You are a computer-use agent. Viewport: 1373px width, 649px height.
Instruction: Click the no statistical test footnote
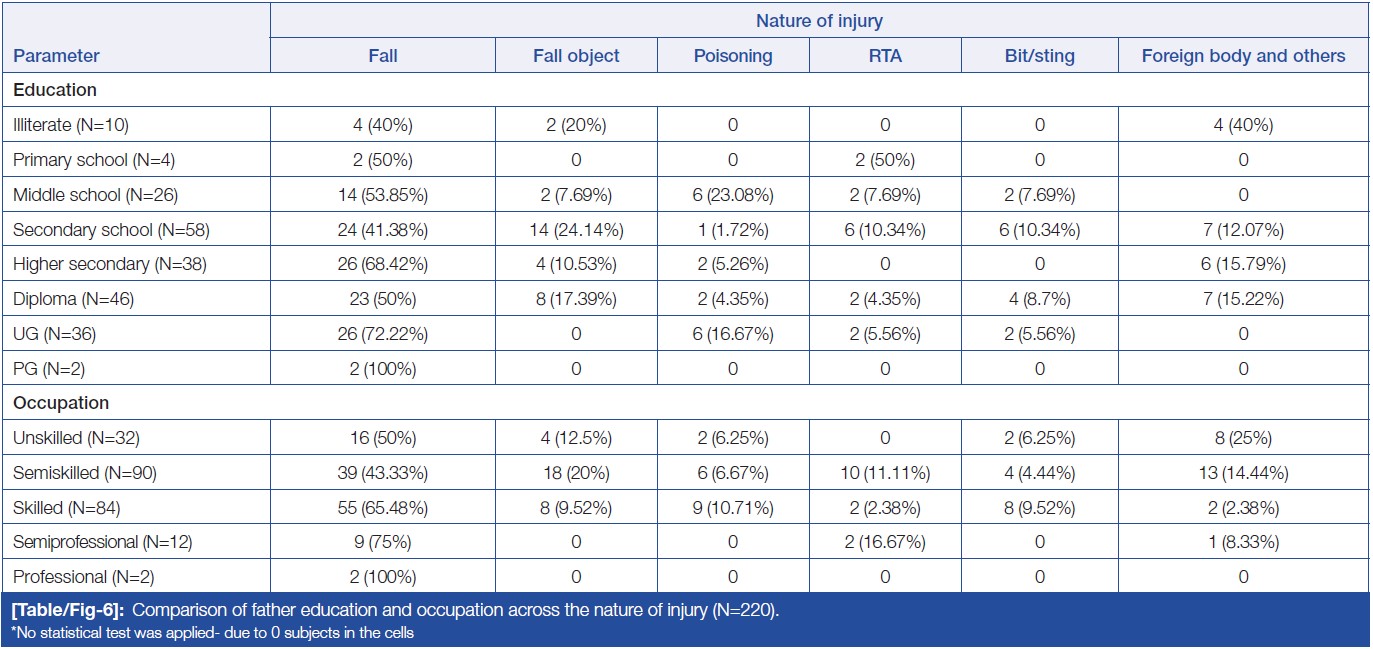click(x=212, y=632)
